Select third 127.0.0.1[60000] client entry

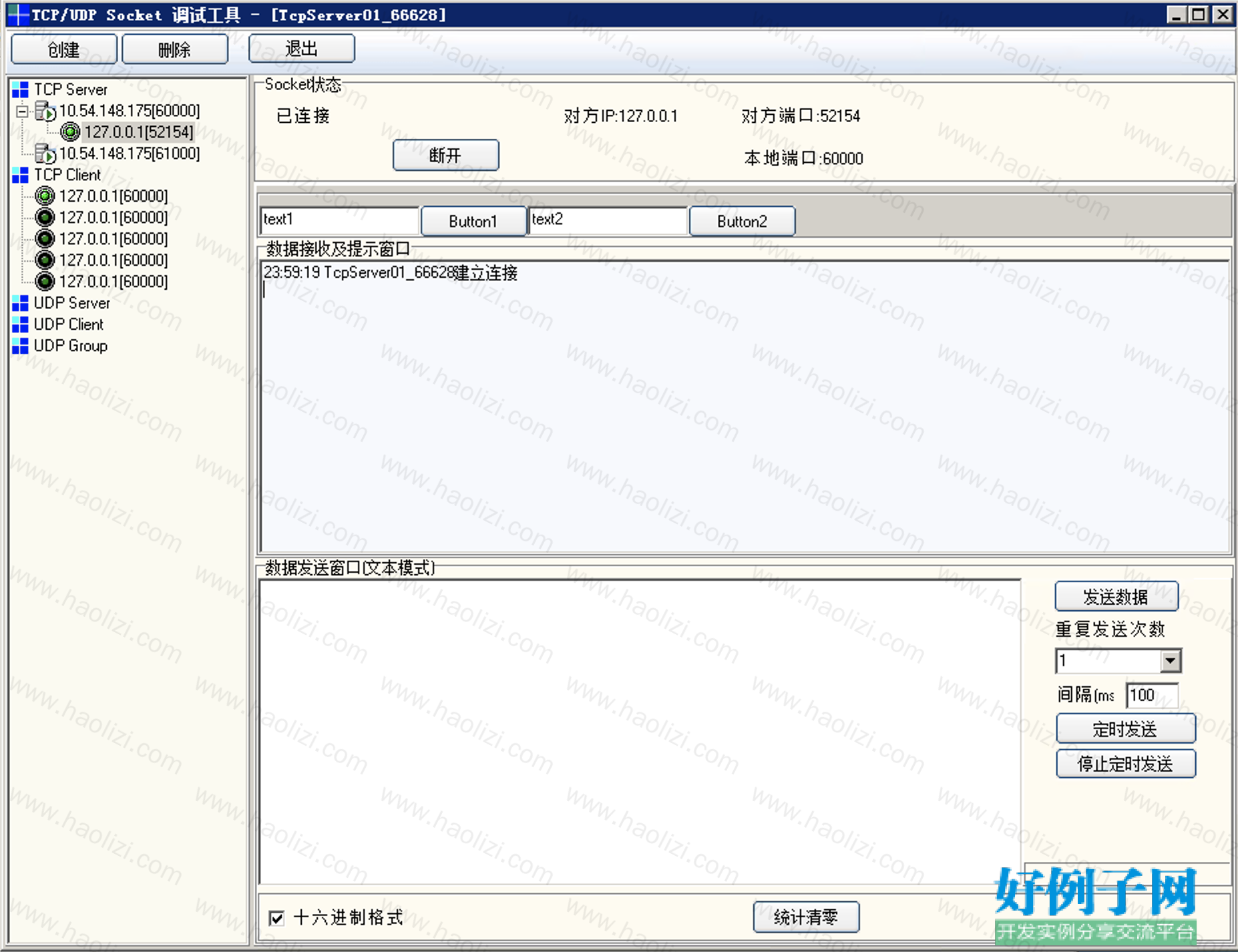tap(114, 239)
